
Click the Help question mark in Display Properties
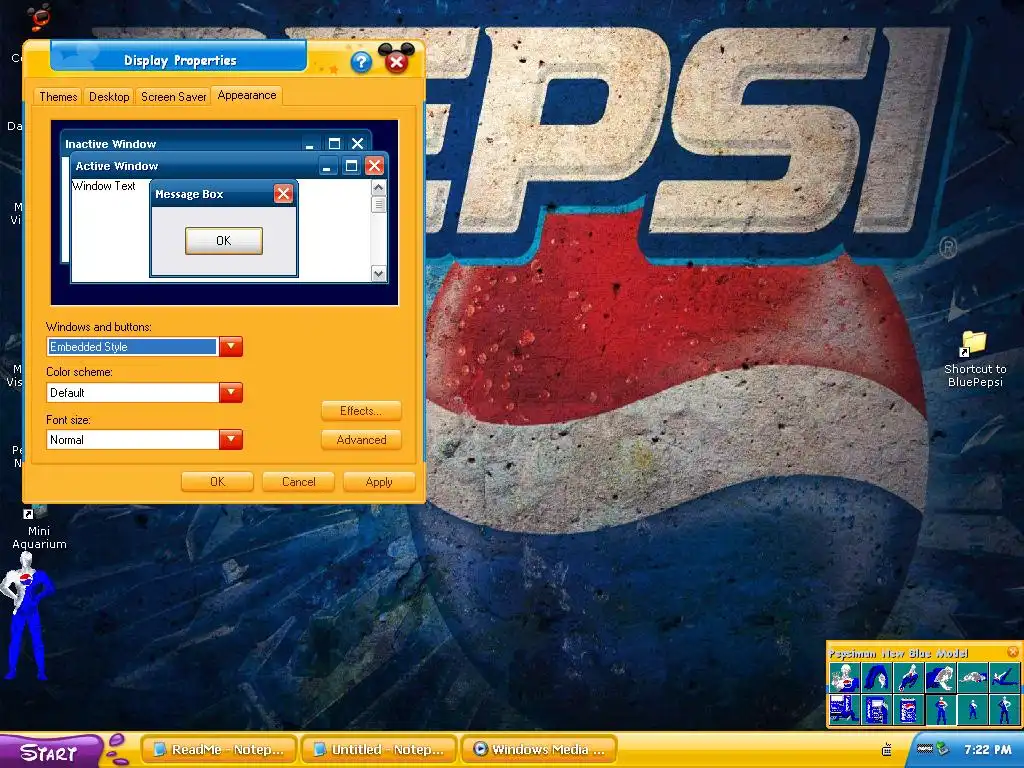pyautogui.click(x=360, y=62)
